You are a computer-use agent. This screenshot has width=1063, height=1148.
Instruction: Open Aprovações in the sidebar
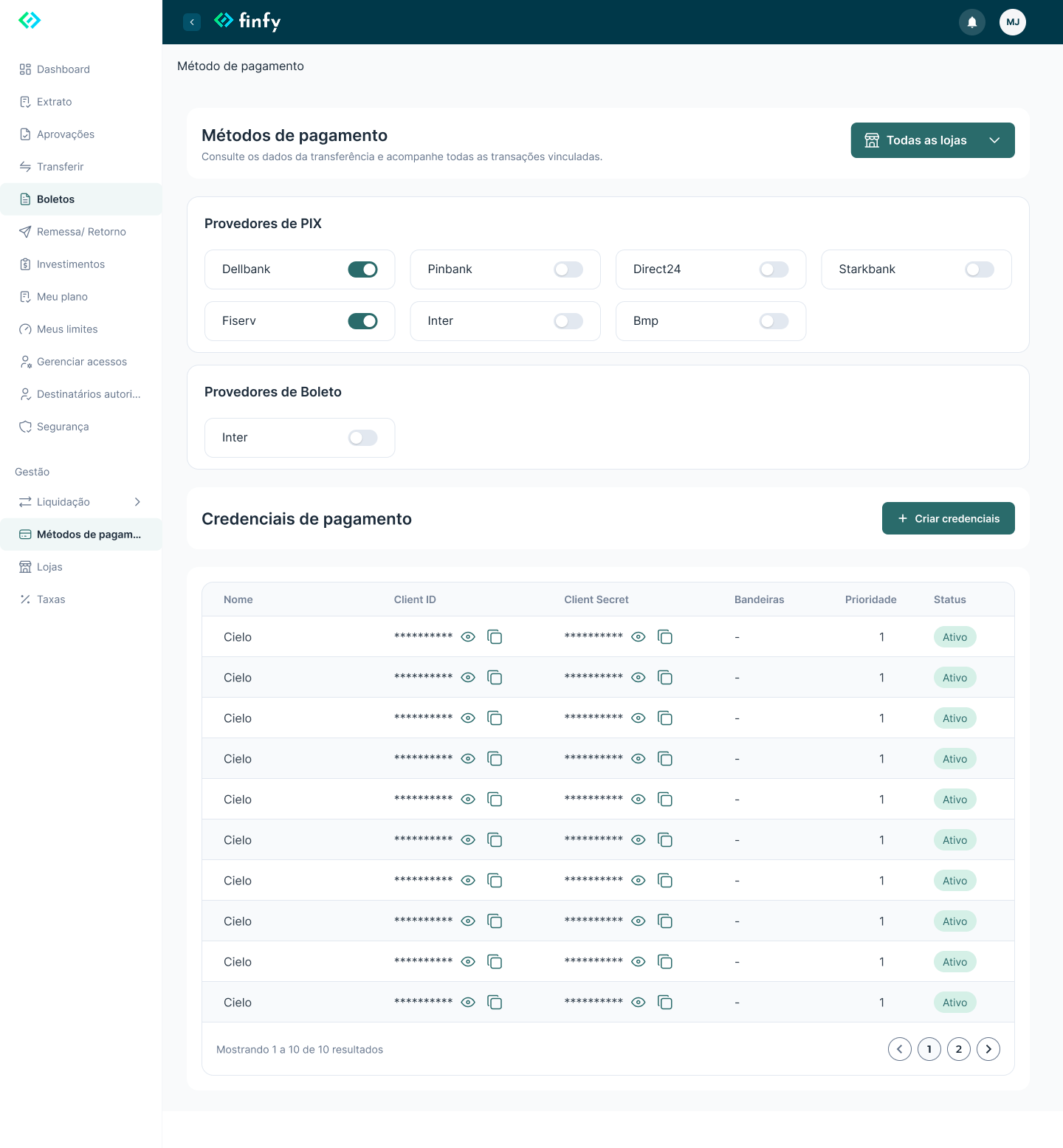tap(81, 134)
